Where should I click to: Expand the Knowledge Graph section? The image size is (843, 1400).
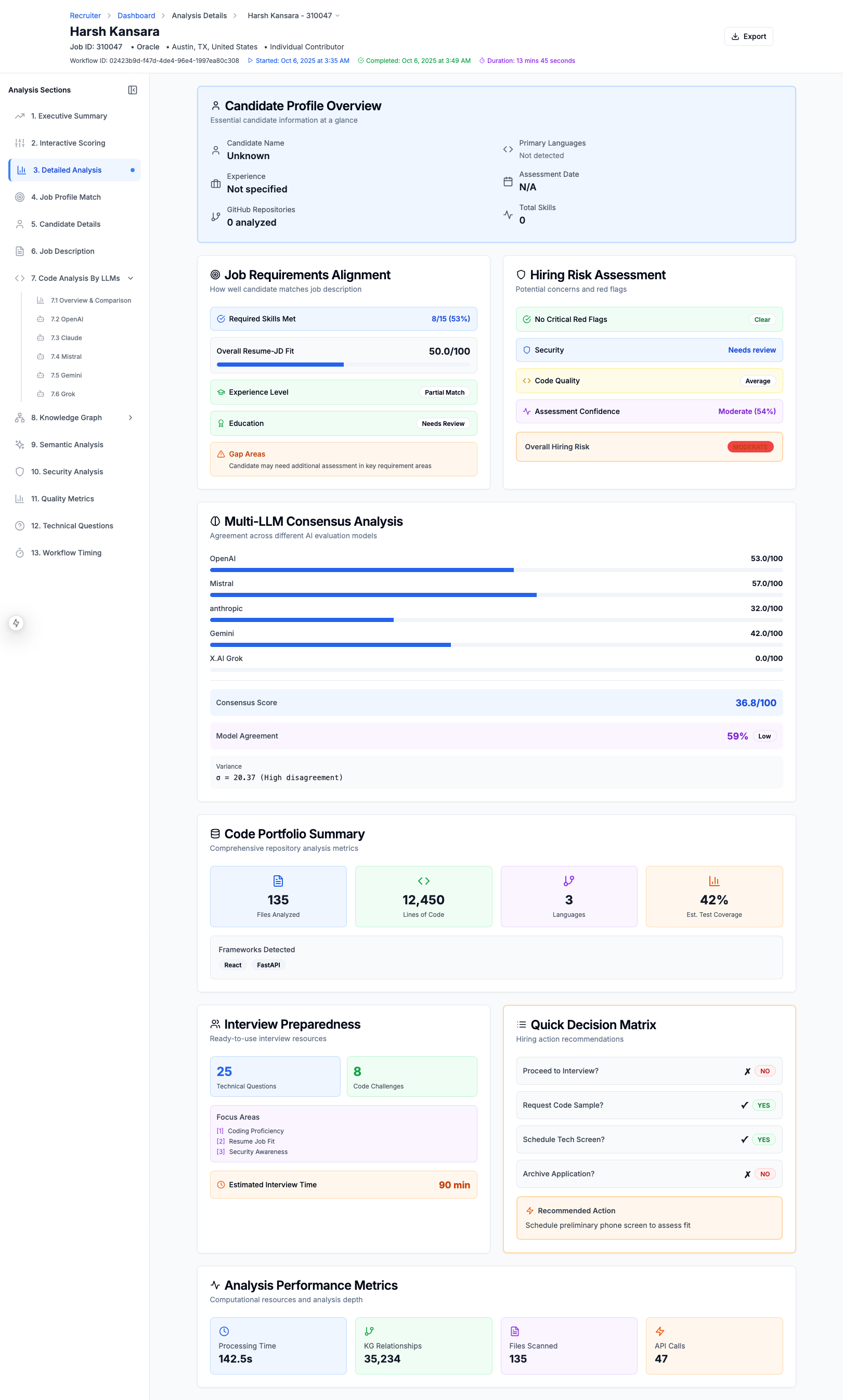(x=131, y=418)
